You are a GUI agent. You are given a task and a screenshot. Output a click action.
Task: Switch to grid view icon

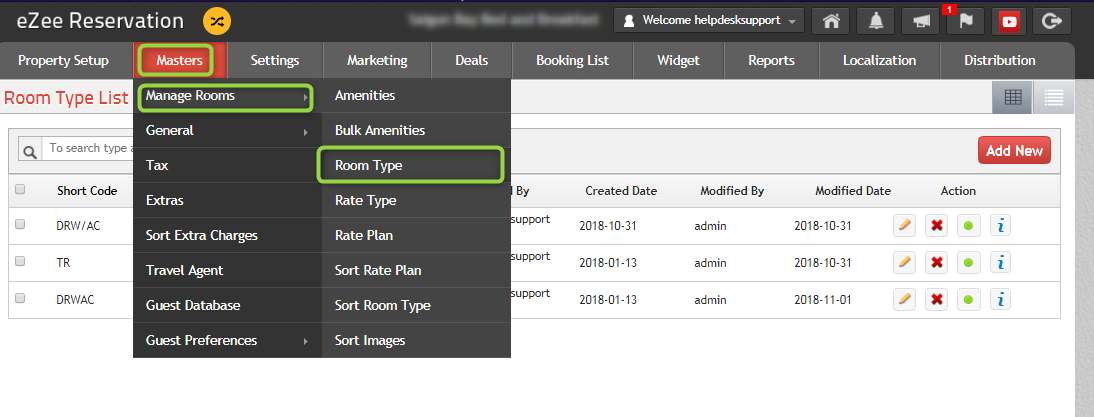point(1012,98)
